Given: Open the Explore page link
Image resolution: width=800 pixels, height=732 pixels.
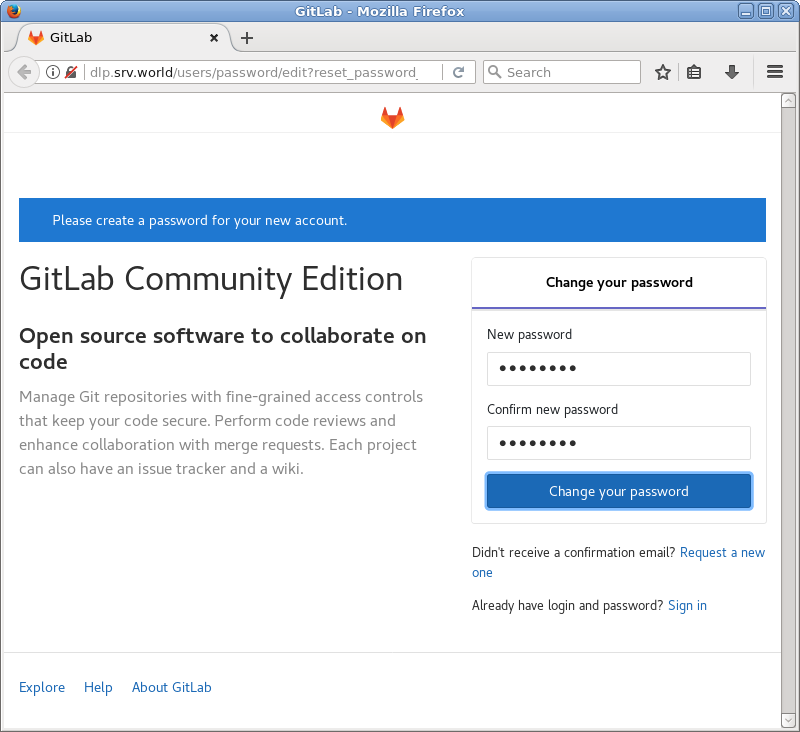Looking at the screenshot, I should point(41,687).
